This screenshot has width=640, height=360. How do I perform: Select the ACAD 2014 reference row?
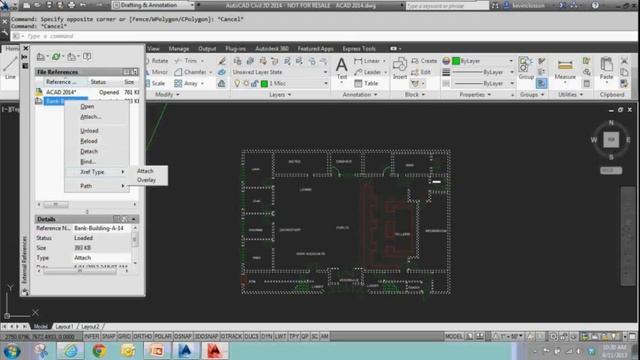[x=87, y=92]
